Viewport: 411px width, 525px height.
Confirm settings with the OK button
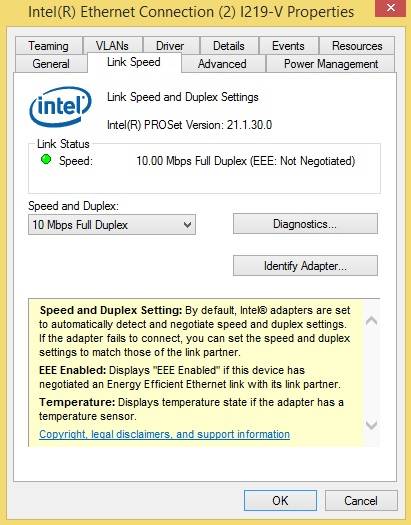pos(280,501)
